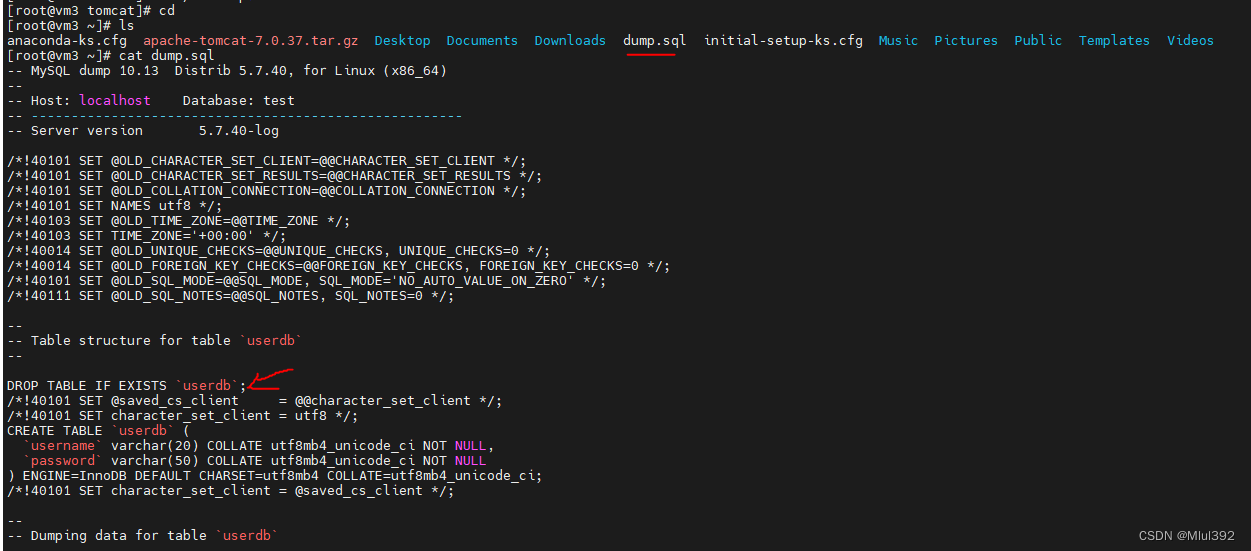Click the `password` column definition
Screen dimensions: 1251x551
255,460
